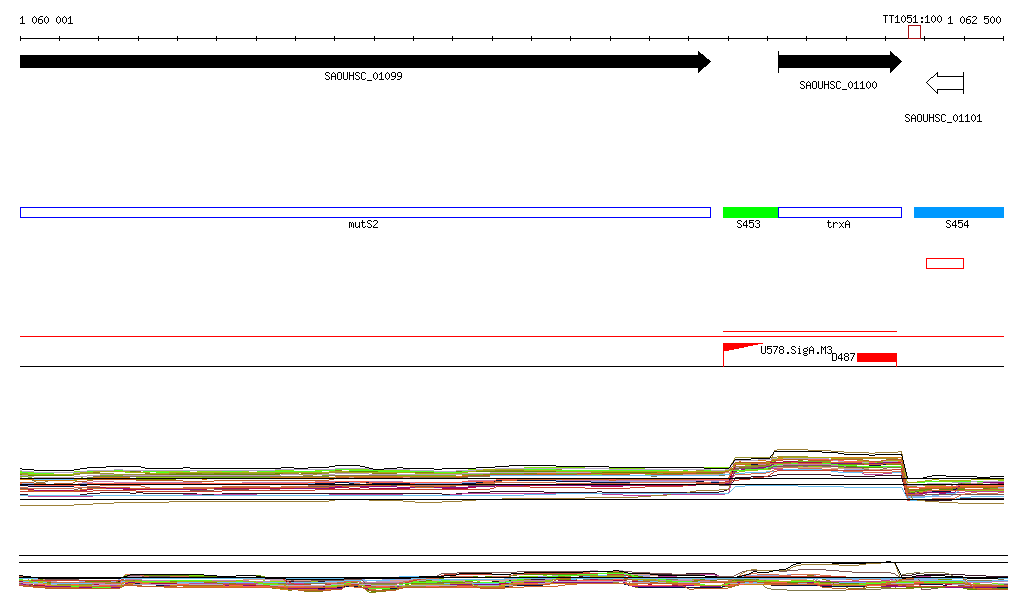Select the blue S454 segment bar
Screen dimensions: 1024x611
pos(958,212)
